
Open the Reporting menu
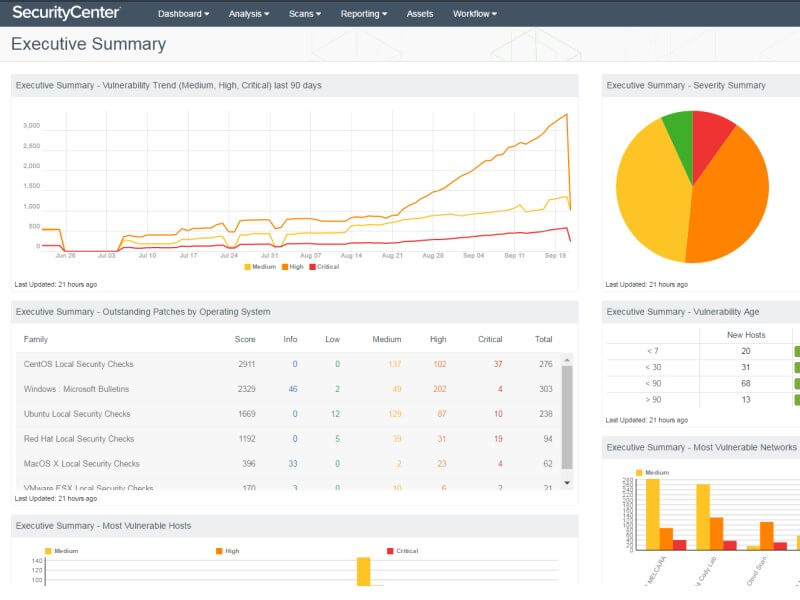point(364,14)
